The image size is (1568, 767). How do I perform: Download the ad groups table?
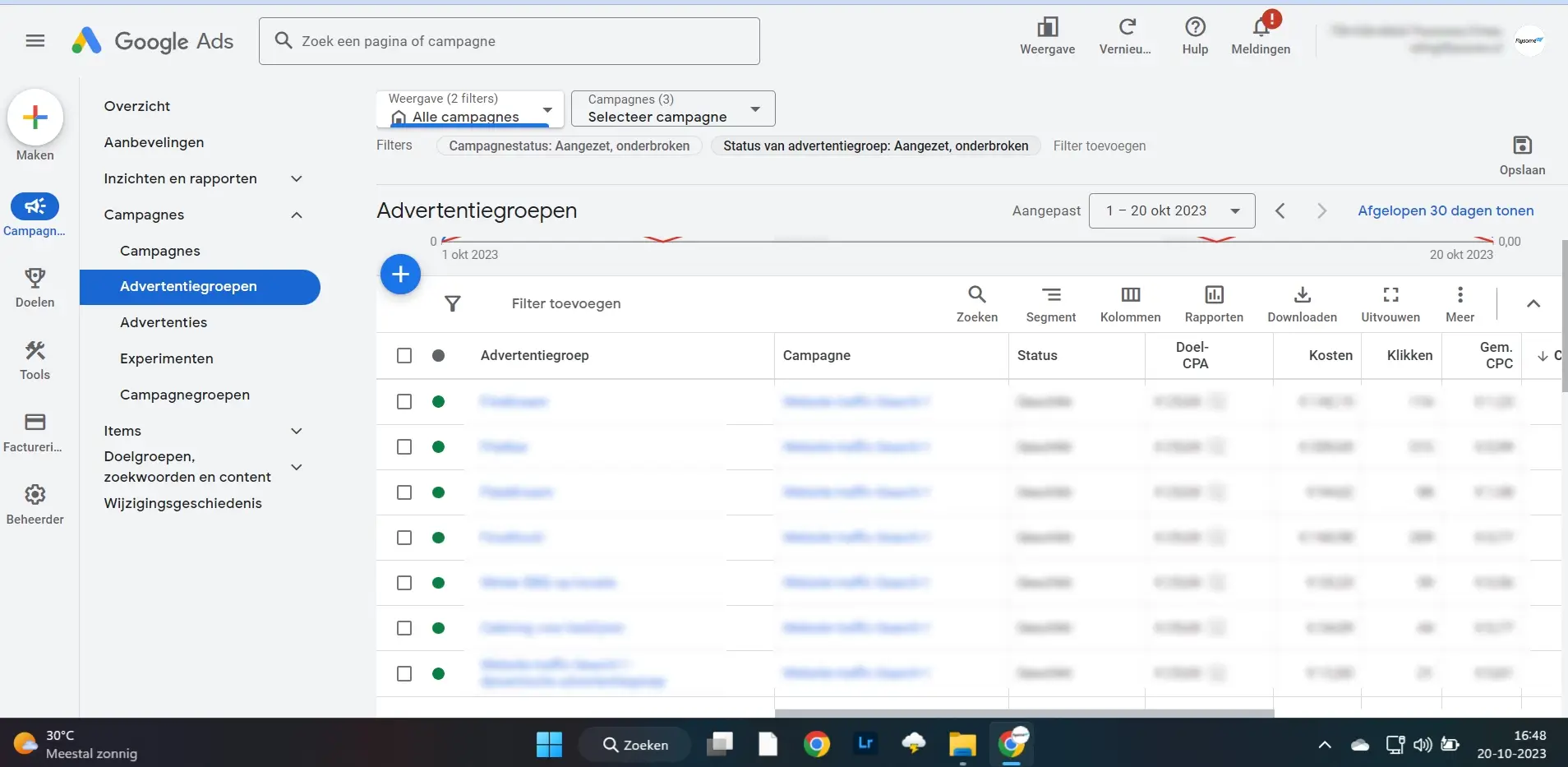1302,296
